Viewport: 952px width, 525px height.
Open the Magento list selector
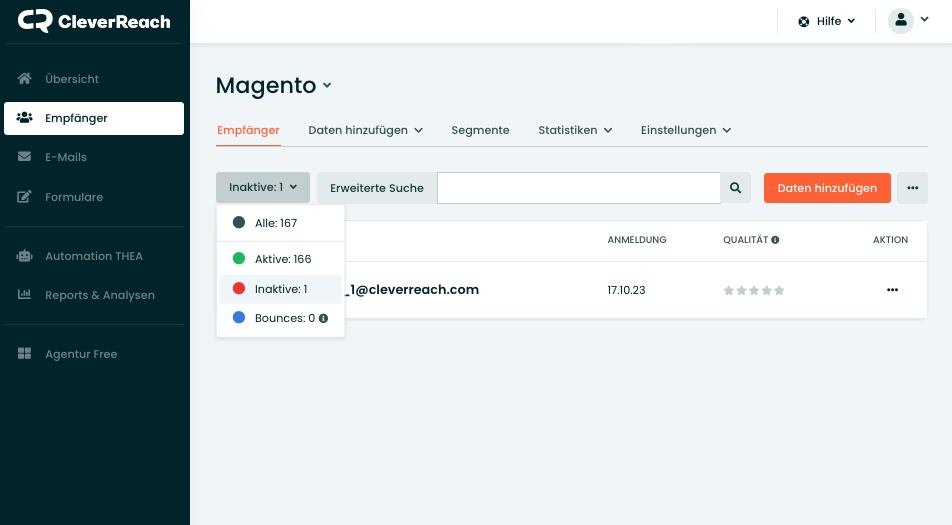coord(274,85)
